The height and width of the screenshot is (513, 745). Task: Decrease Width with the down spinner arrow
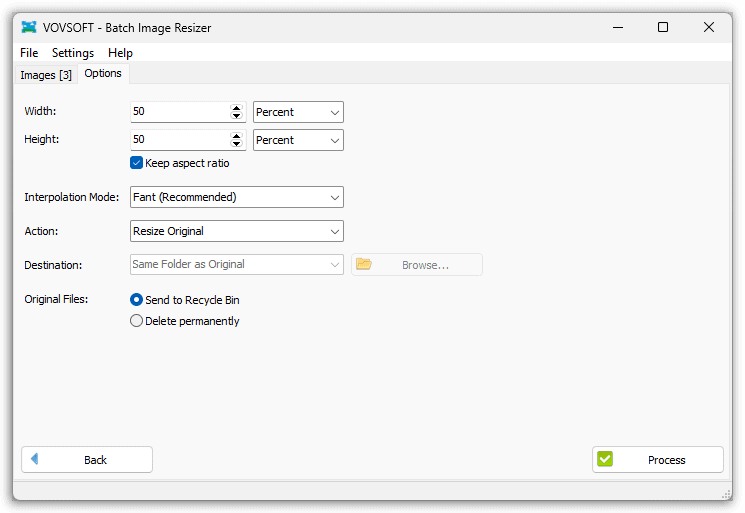point(236,116)
